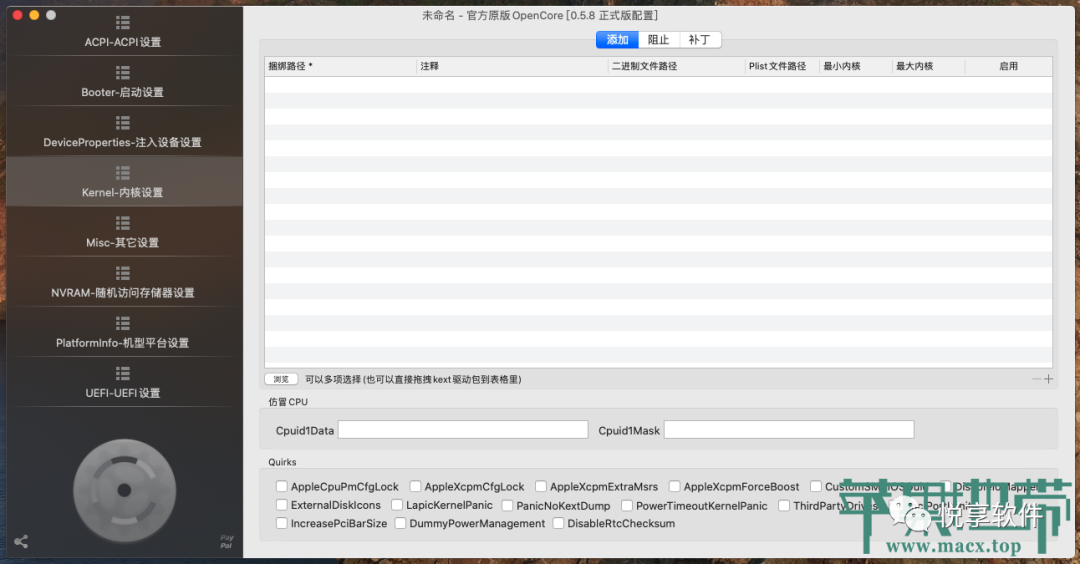The image size is (1080, 564).
Task: Switch to the 补丁 tab
Action: click(x=700, y=40)
